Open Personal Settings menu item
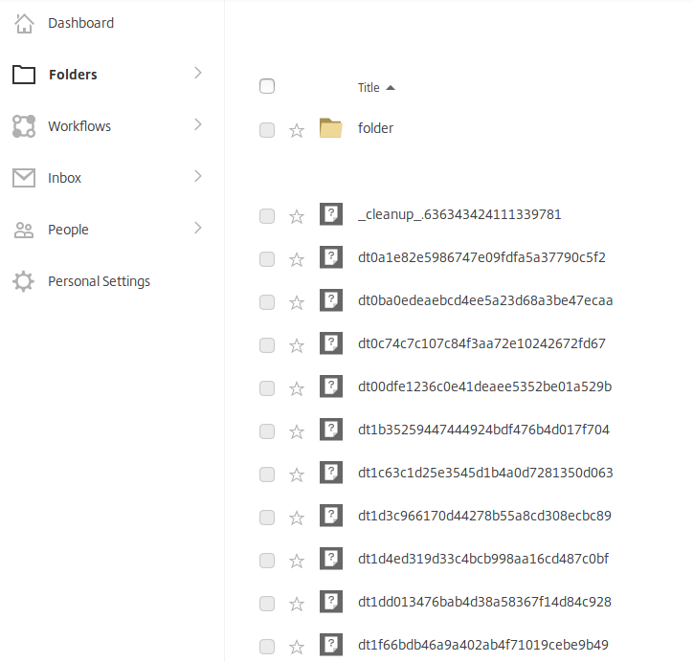The image size is (694, 662). [99, 281]
